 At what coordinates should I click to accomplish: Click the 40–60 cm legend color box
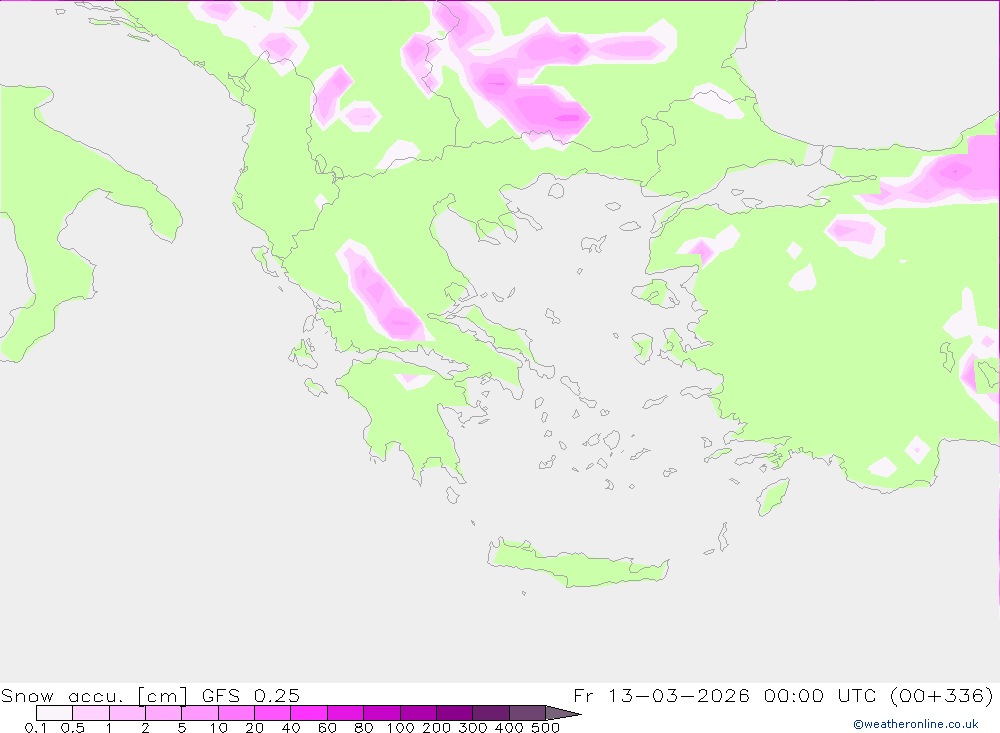click(x=309, y=713)
